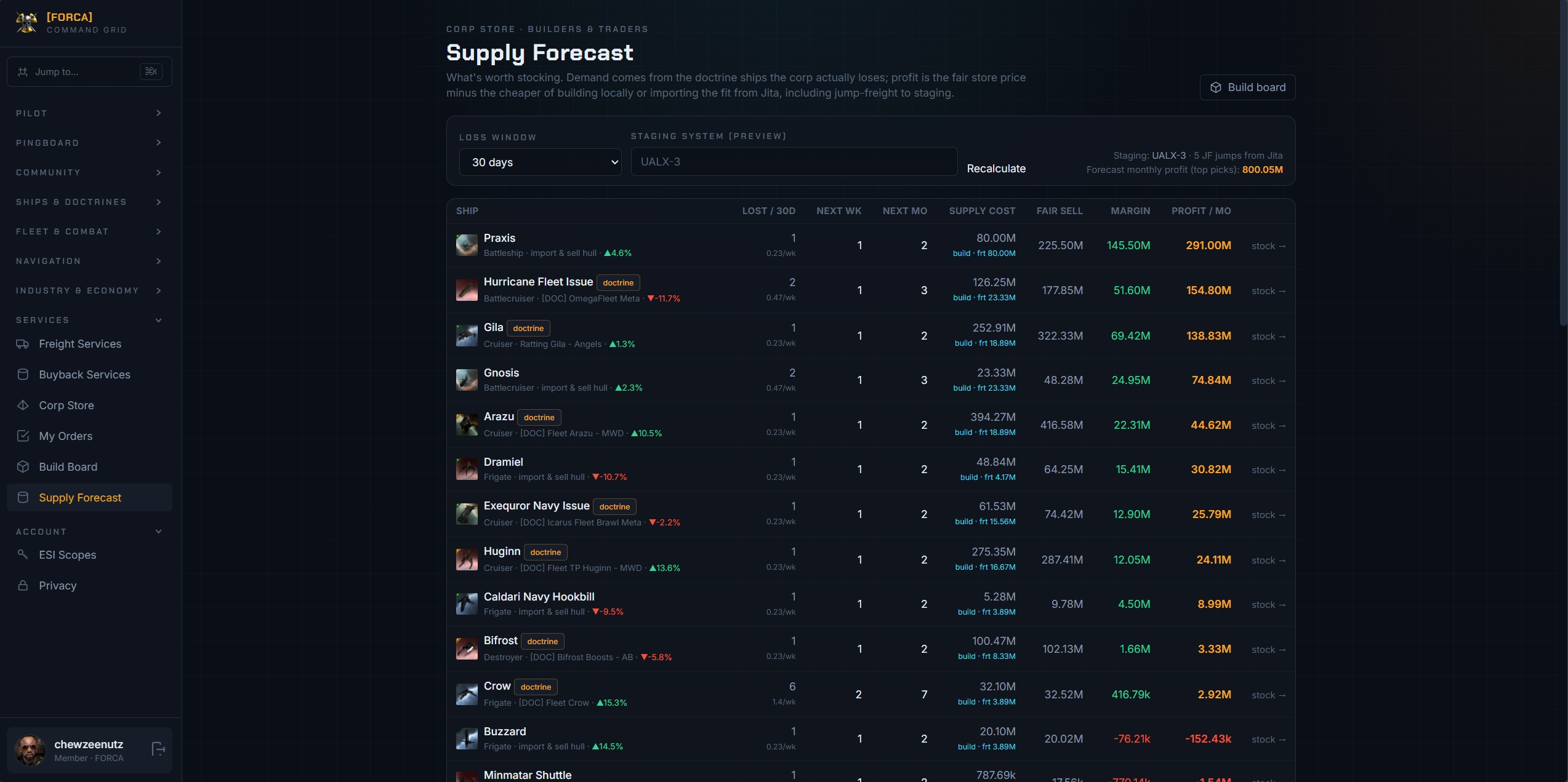Click stock link for Arazu

click(x=1268, y=426)
